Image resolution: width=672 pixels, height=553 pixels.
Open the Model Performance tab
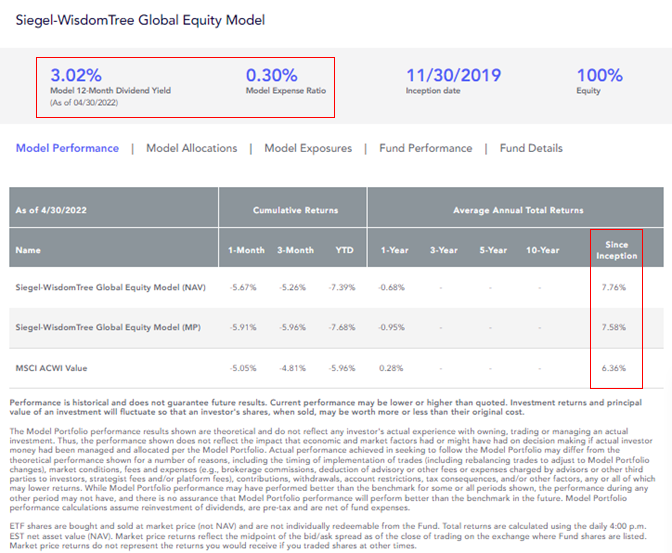[x=67, y=148]
